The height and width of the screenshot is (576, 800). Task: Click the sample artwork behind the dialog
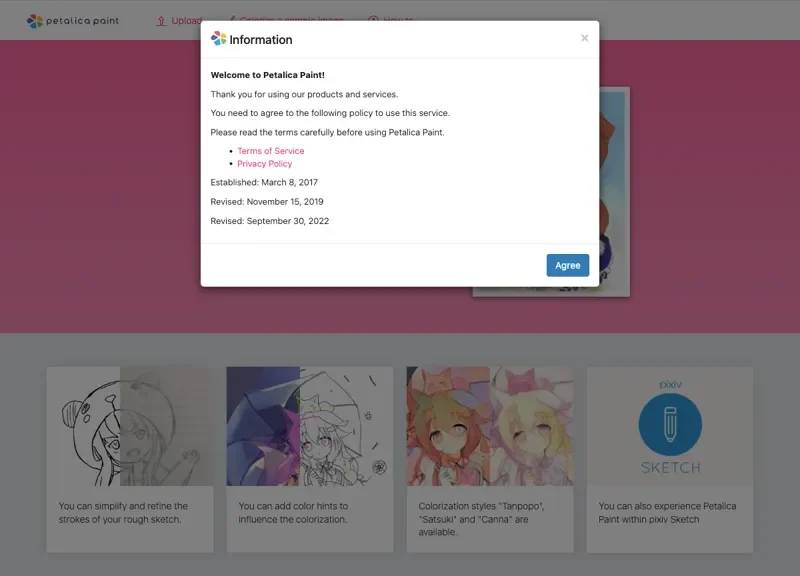[x=614, y=189]
